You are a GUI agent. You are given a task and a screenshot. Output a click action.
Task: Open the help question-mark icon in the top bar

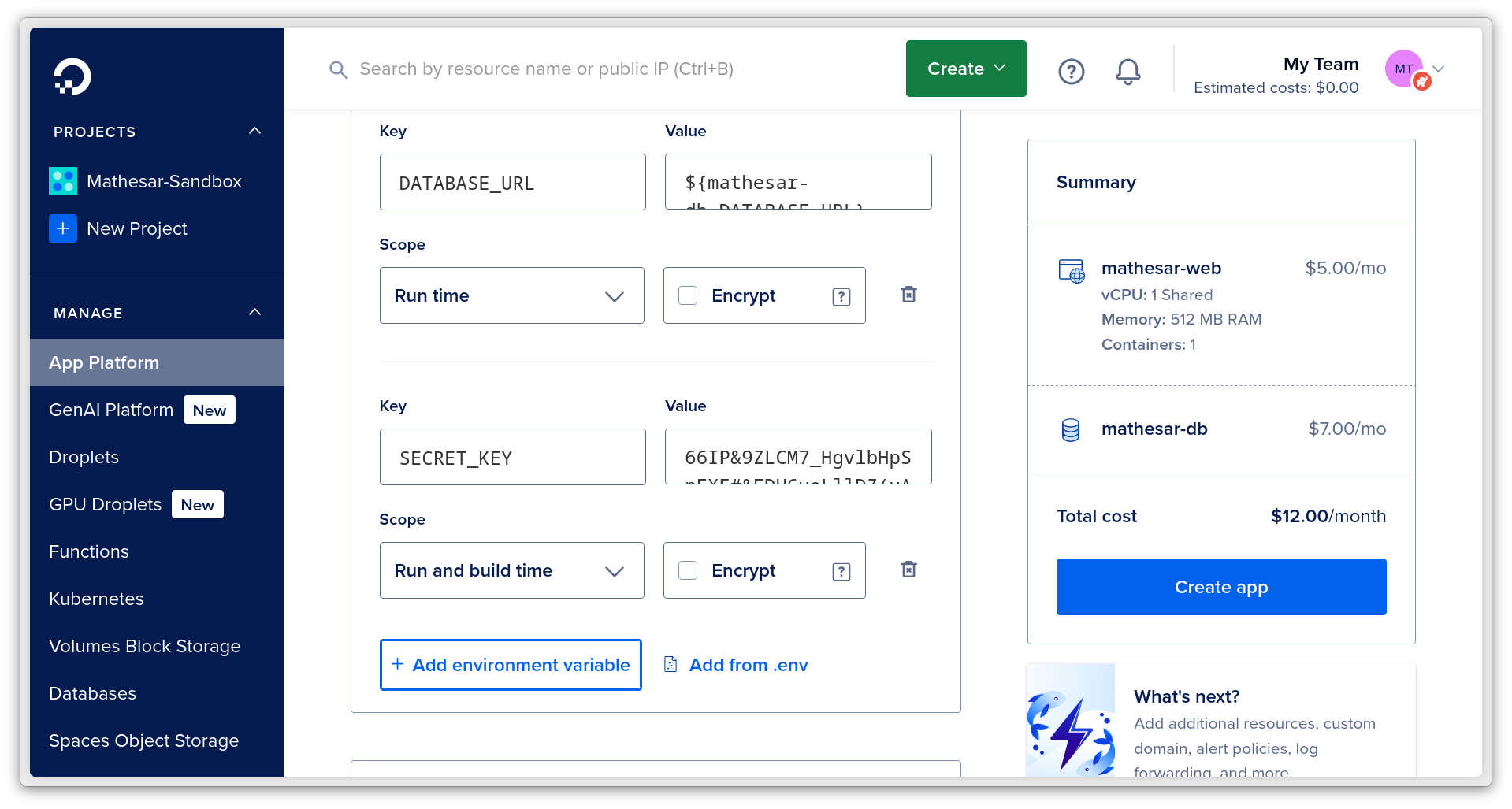click(x=1071, y=71)
